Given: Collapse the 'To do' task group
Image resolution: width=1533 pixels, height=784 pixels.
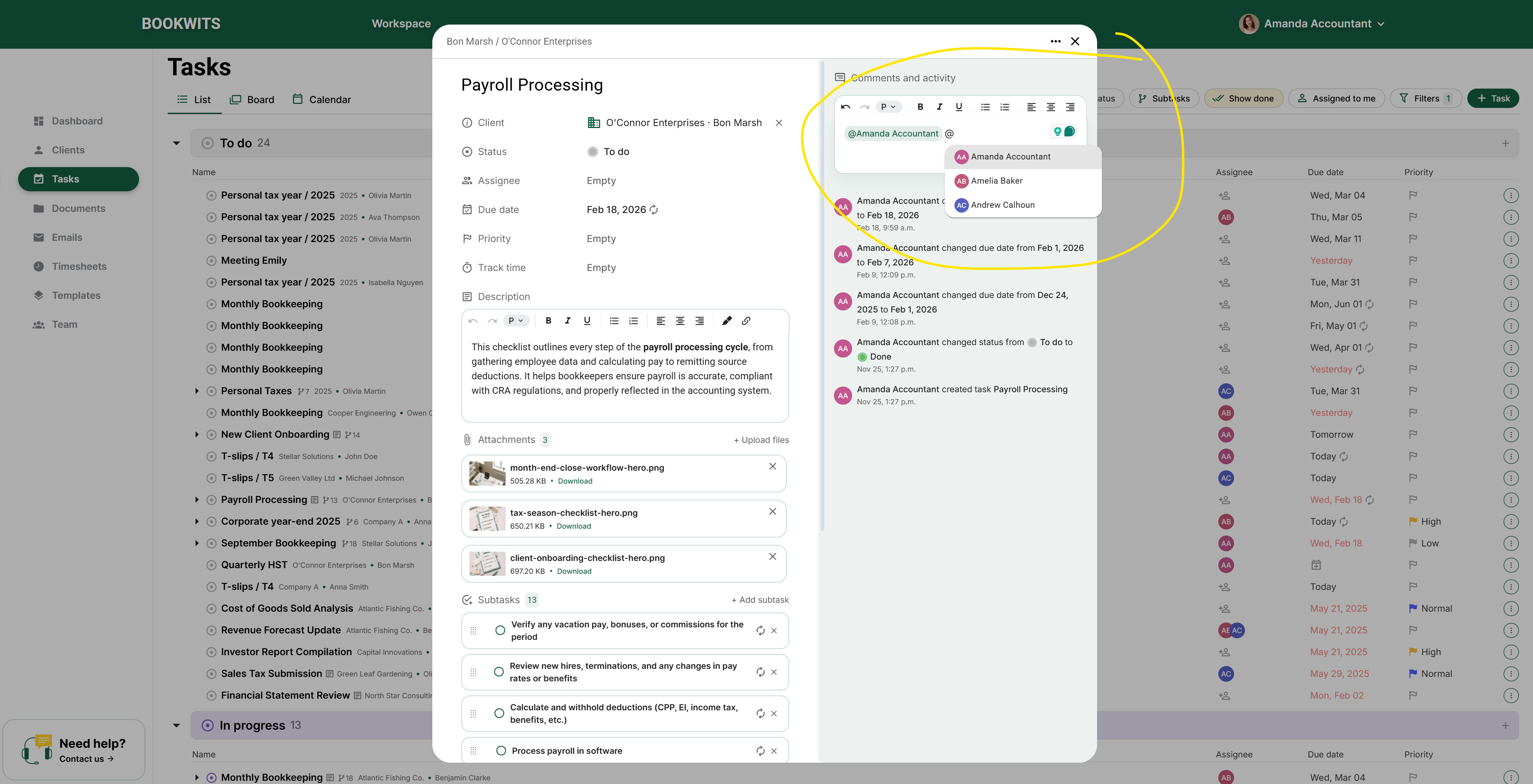Looking at the screenshot, I should pos(176,143).
